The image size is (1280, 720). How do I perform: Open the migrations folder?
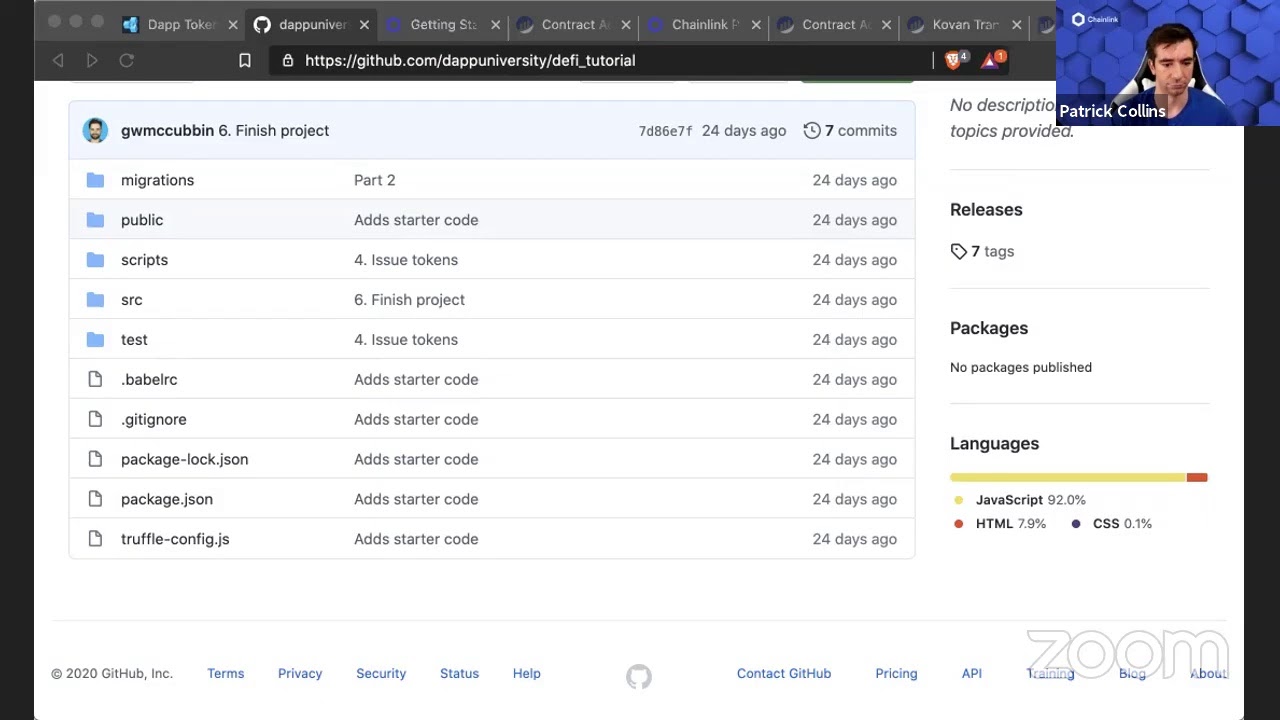point(157,180)
